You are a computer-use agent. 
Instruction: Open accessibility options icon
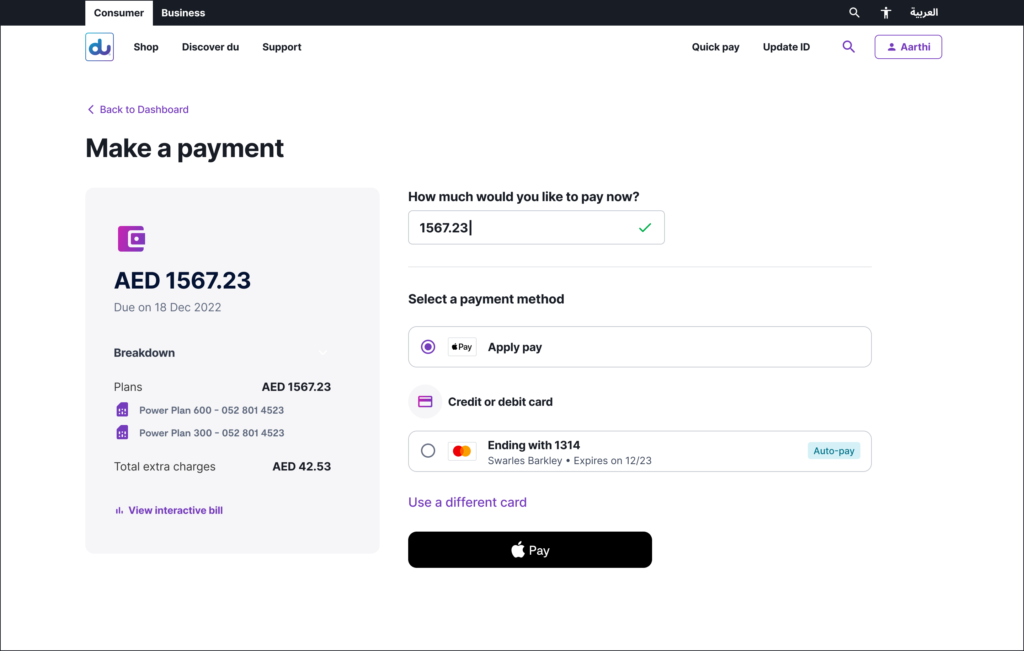click(885, 13)
